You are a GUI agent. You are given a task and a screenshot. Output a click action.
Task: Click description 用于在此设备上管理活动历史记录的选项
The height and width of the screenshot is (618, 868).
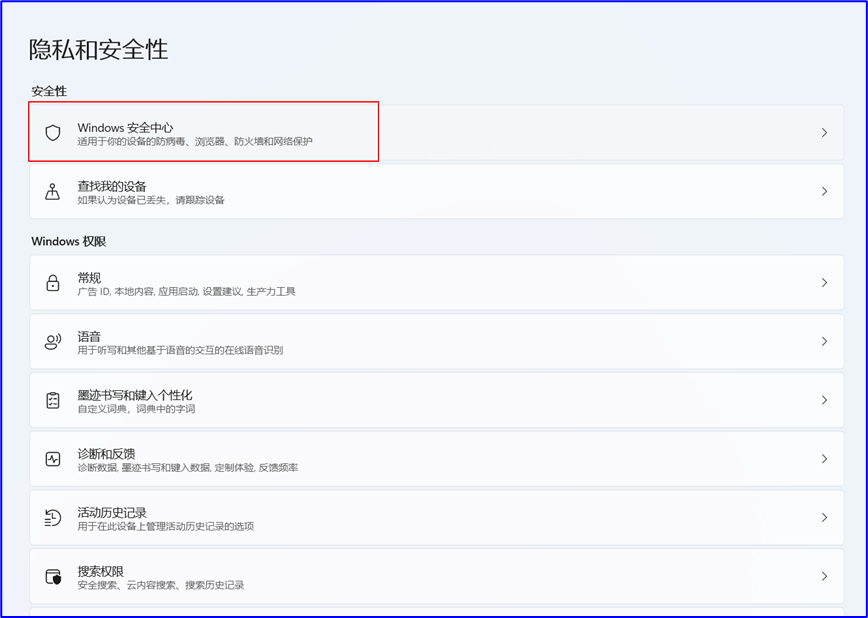[166, 527]
